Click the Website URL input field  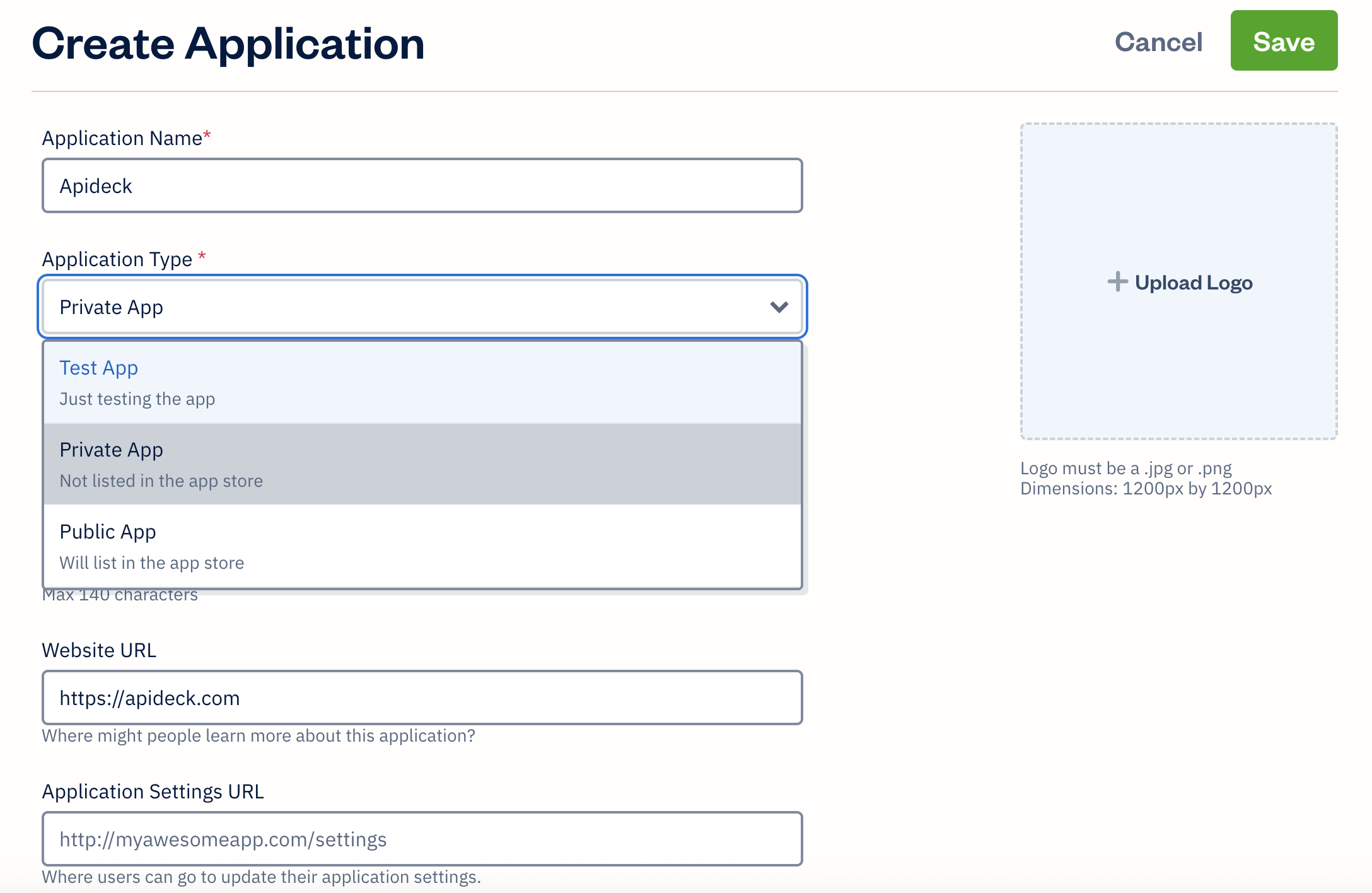click(421, 697)
